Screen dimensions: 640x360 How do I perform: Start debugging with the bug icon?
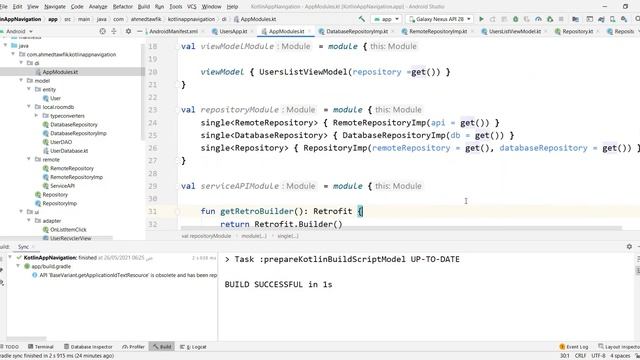point(516,19)
